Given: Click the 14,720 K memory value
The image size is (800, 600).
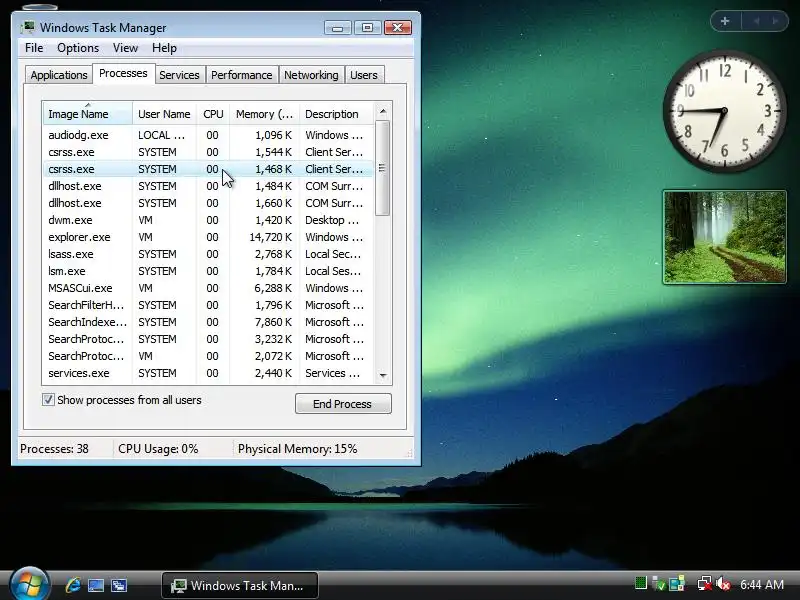Looking at the screenshot, I should click(x=270, y=237).
